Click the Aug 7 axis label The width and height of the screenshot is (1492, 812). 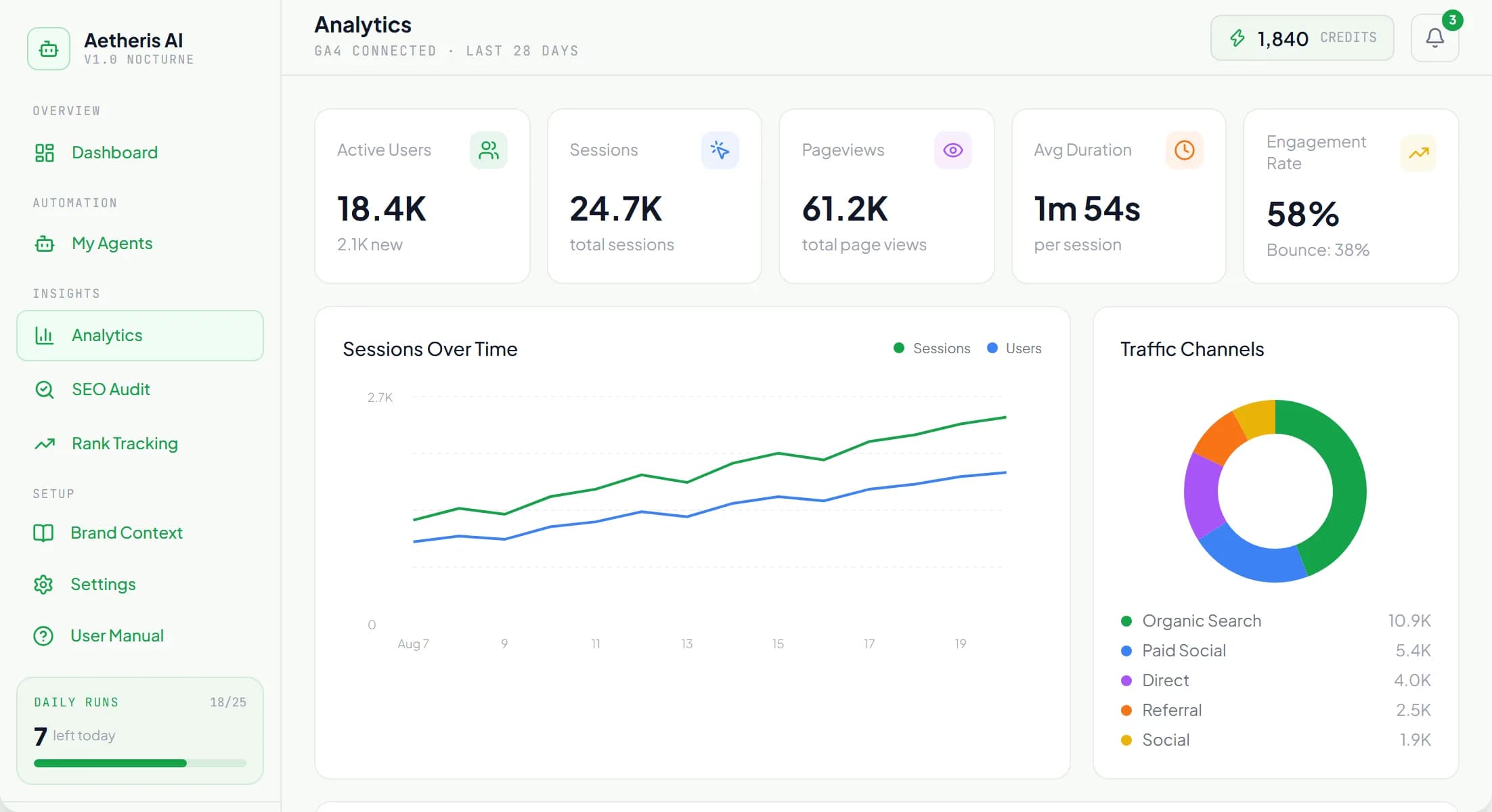[413, 644]
